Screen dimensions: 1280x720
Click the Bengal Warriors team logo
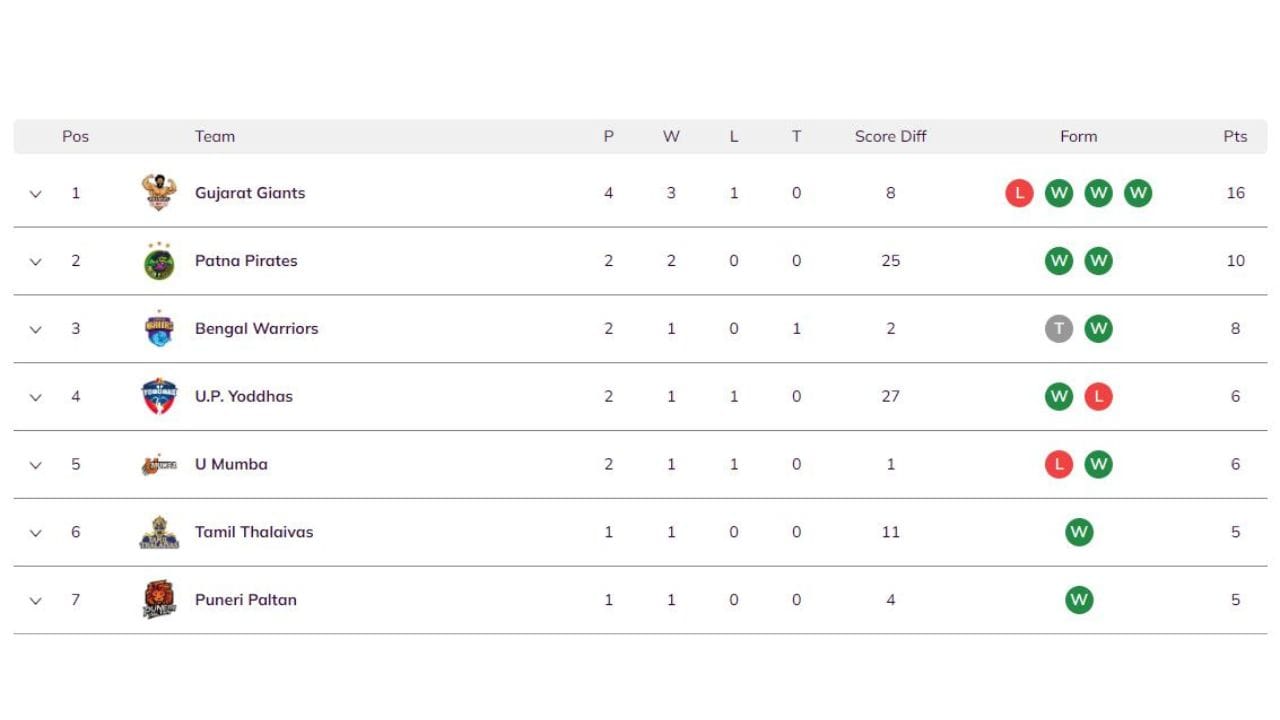[159, 329]
